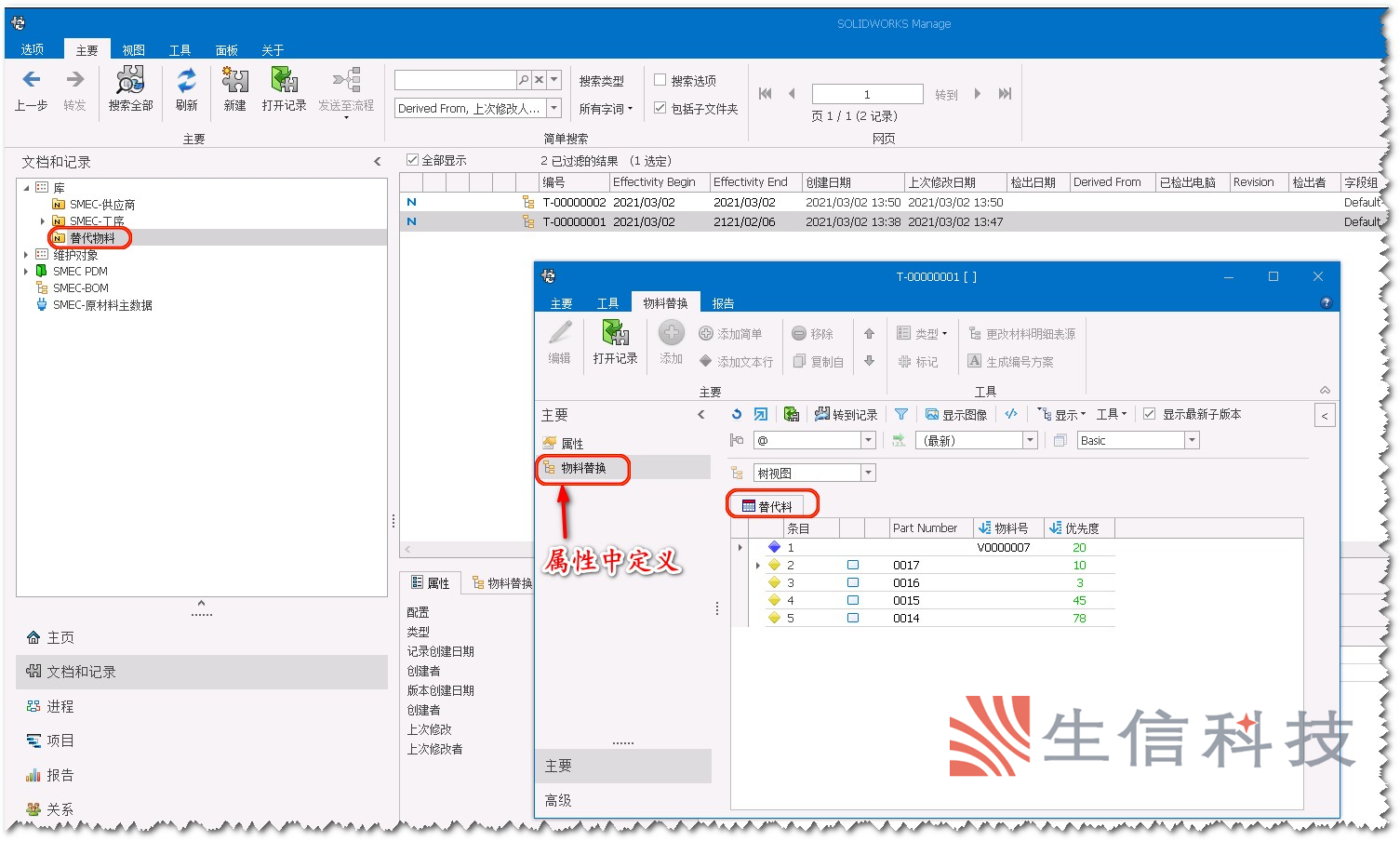Click the 添加 plus icon in T-00000001 window

(672, 333)
